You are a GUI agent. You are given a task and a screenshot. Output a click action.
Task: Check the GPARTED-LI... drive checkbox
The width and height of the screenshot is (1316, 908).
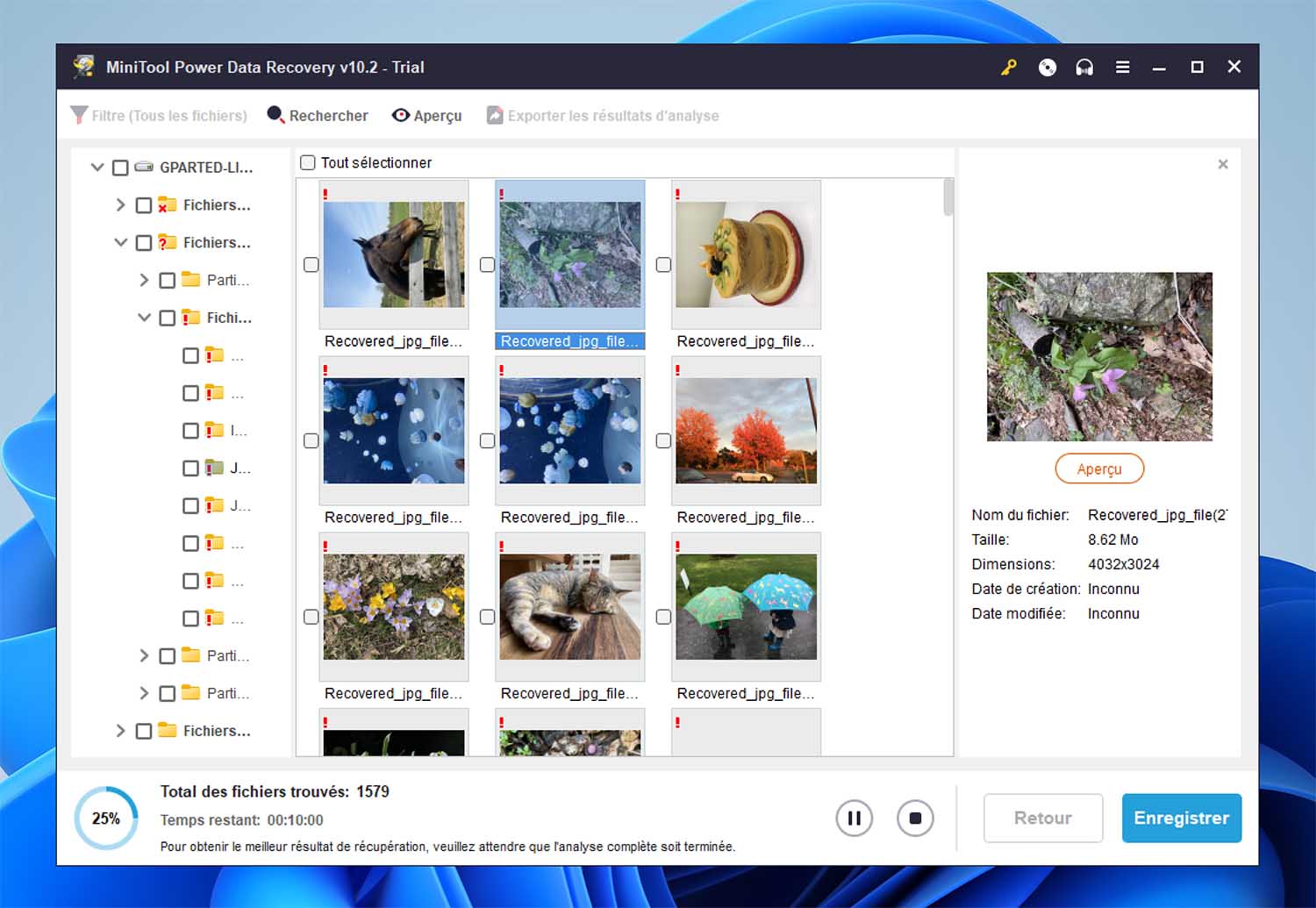[120, 168]
